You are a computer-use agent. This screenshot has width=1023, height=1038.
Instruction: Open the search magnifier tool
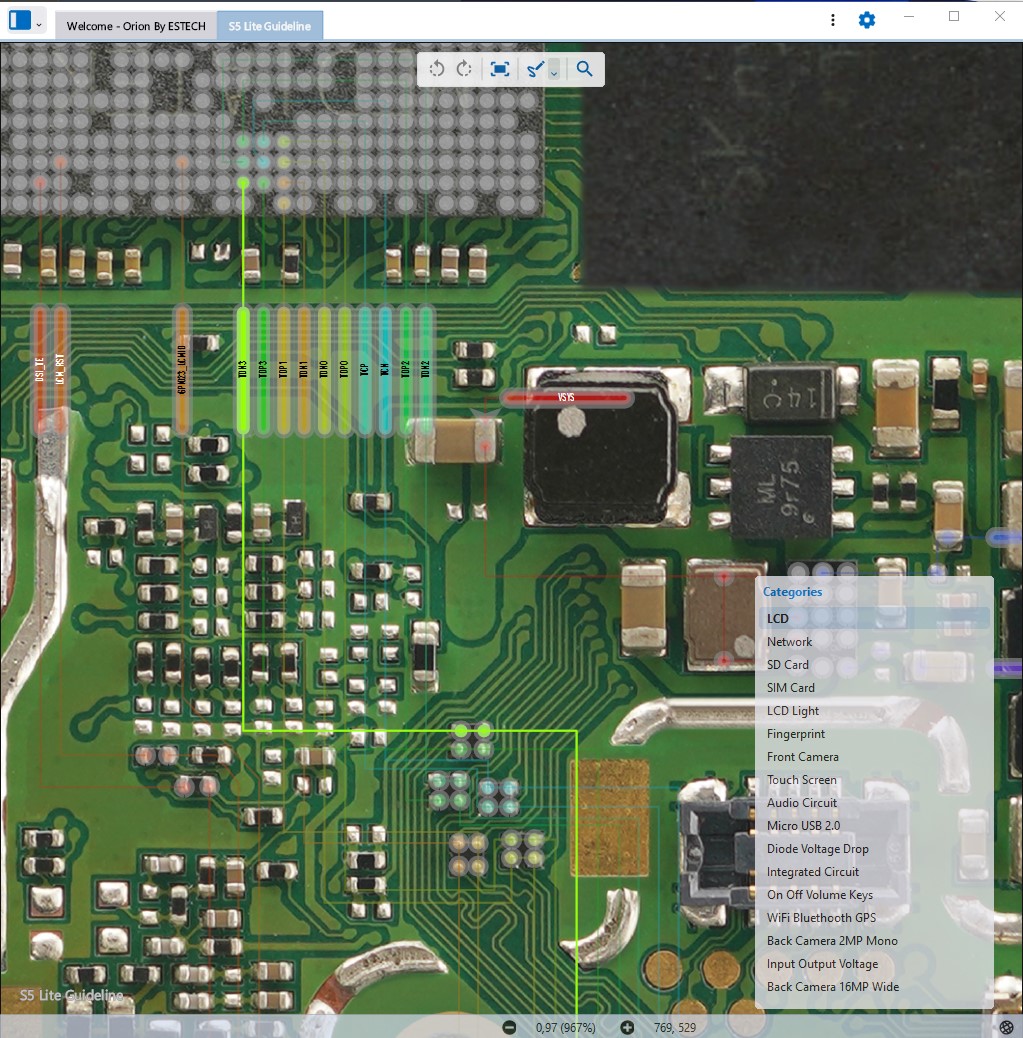(x=585, y=69)
